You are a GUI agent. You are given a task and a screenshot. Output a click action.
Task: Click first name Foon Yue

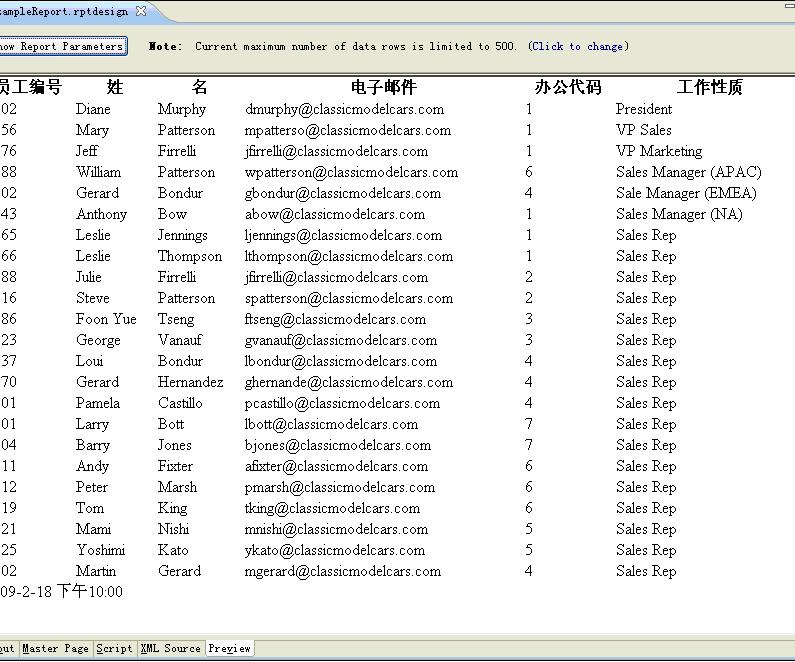pos(106,319)
